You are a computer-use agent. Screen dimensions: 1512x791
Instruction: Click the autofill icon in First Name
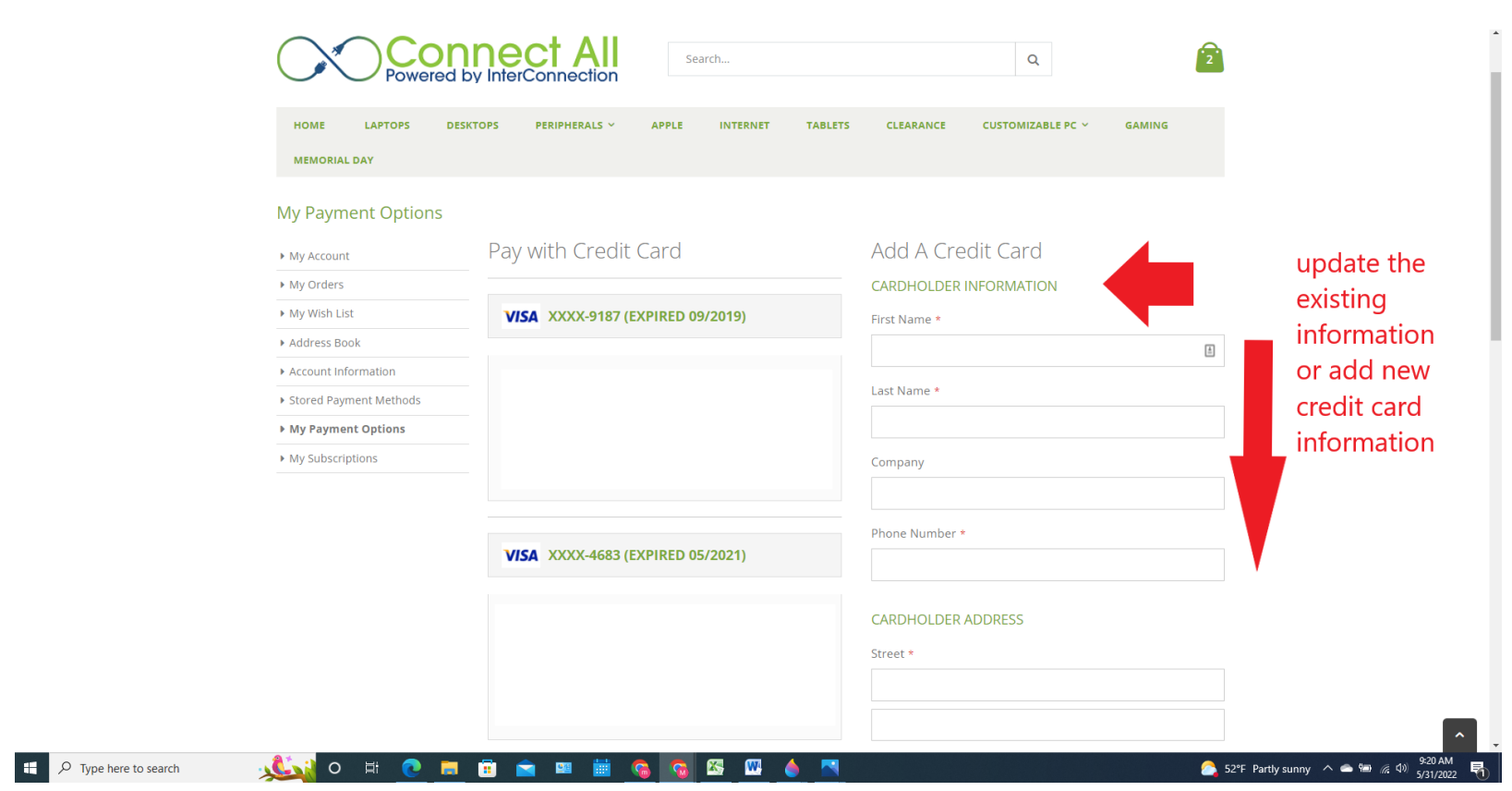coord(1209,351)
